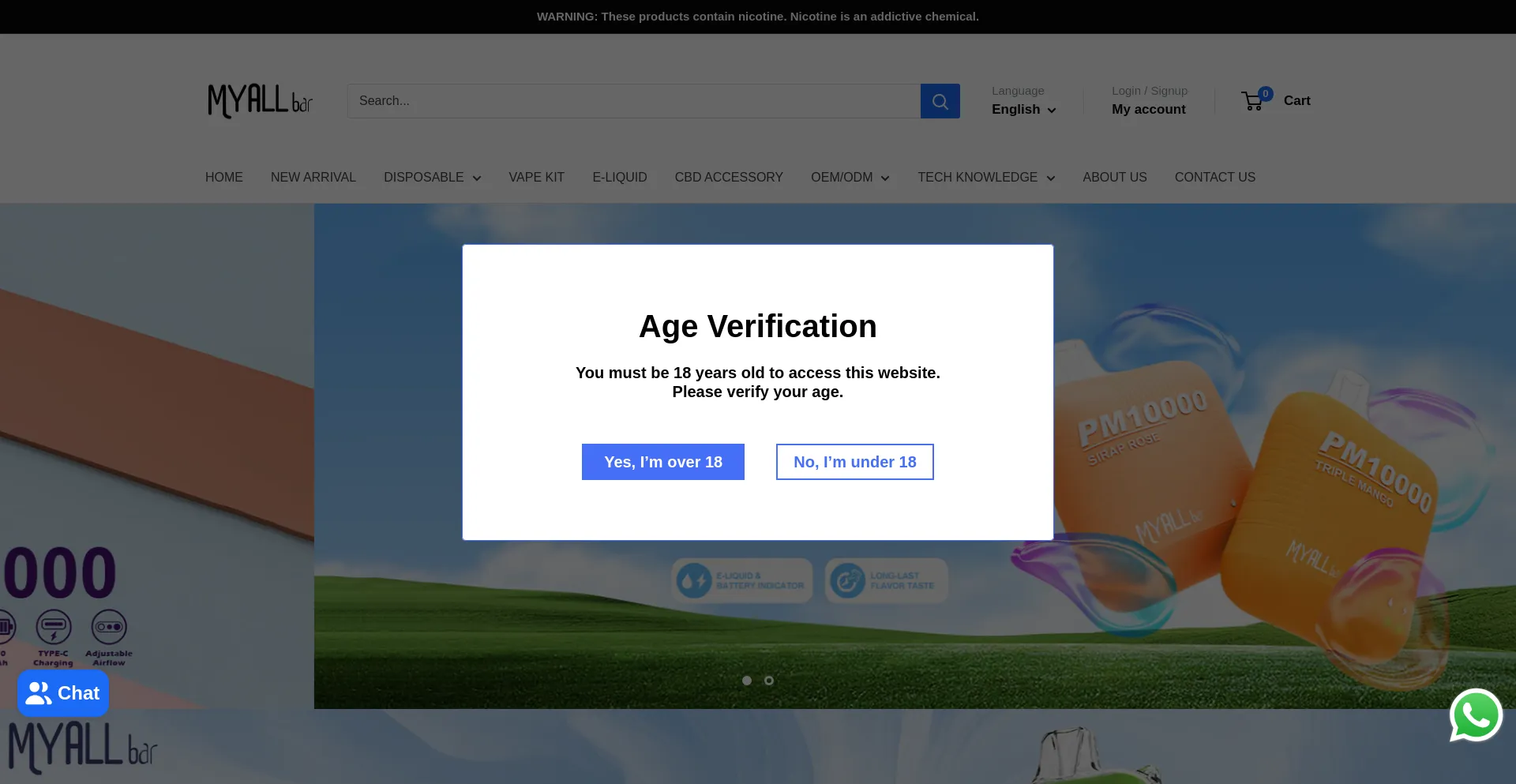Open My account link
The height and width of the screenshot is (784, 1516).
(x=1149, y=110)
